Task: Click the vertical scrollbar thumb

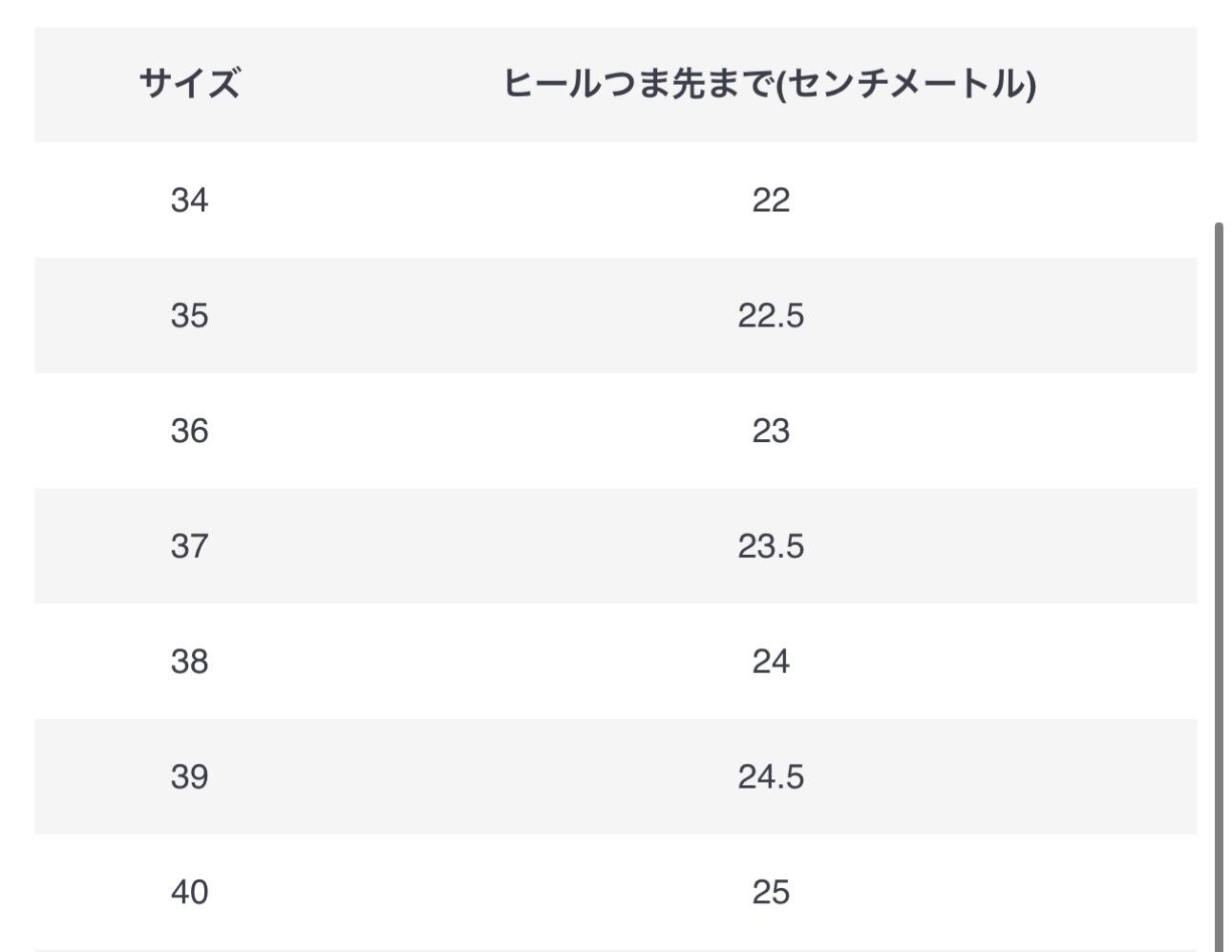Action: [1219, 573]
